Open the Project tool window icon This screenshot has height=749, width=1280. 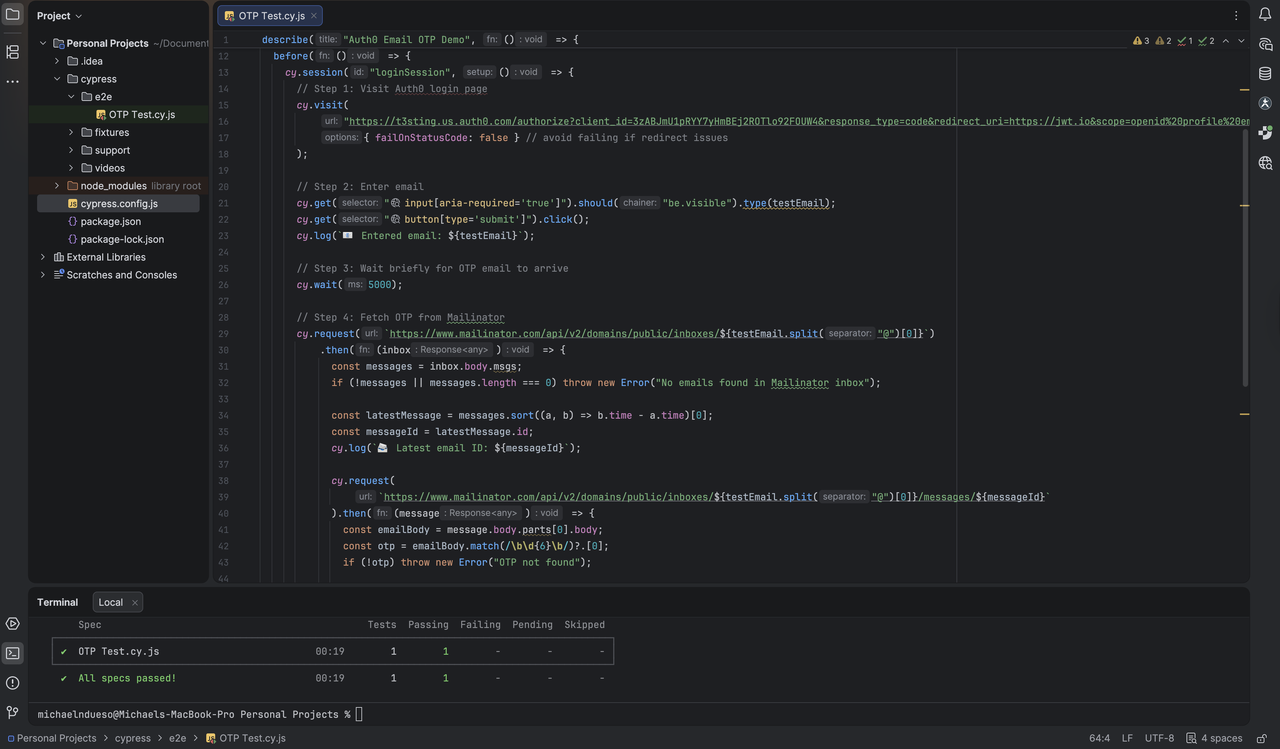pos(12,14)
